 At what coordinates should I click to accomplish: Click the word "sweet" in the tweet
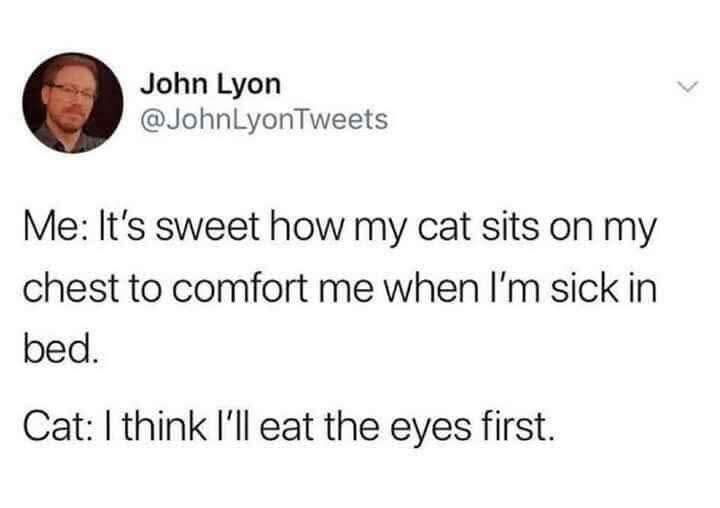pos(207,228)
